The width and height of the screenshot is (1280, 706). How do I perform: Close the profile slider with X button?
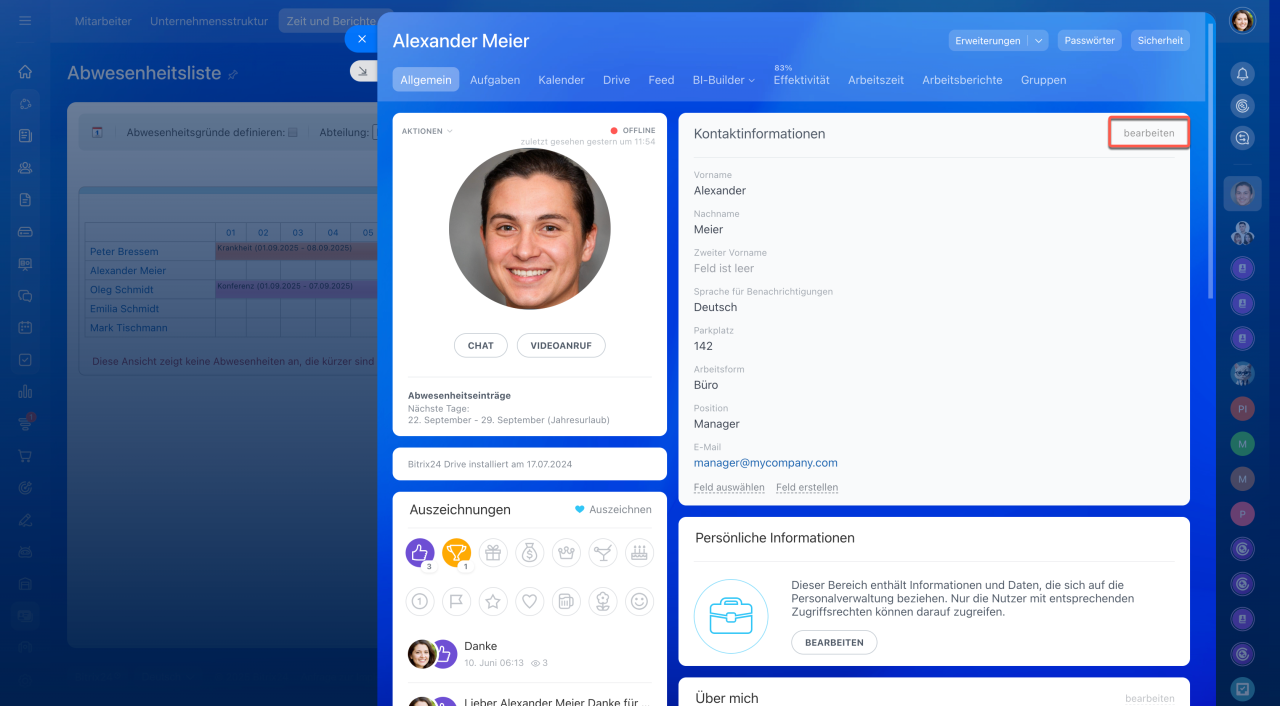click(362, 39)
